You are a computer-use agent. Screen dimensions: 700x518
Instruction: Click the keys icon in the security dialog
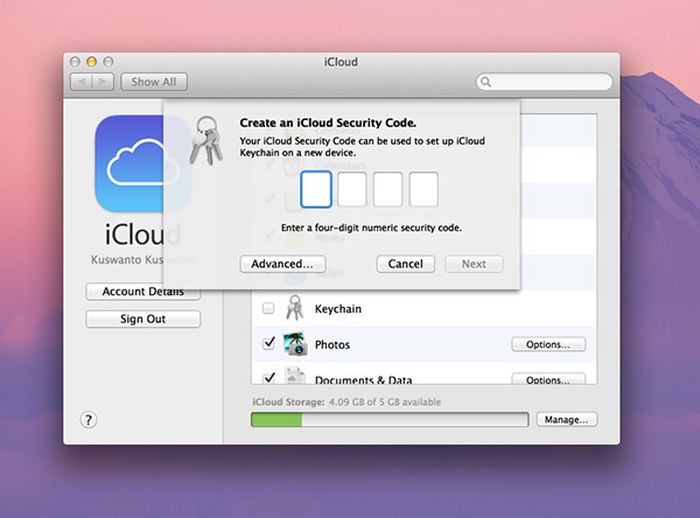[206, 141]
